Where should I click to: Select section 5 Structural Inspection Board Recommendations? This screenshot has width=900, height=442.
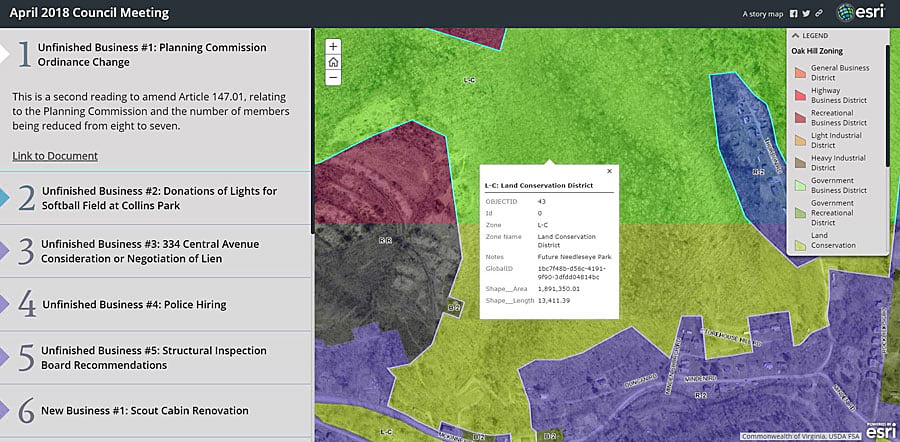[155, 358]
